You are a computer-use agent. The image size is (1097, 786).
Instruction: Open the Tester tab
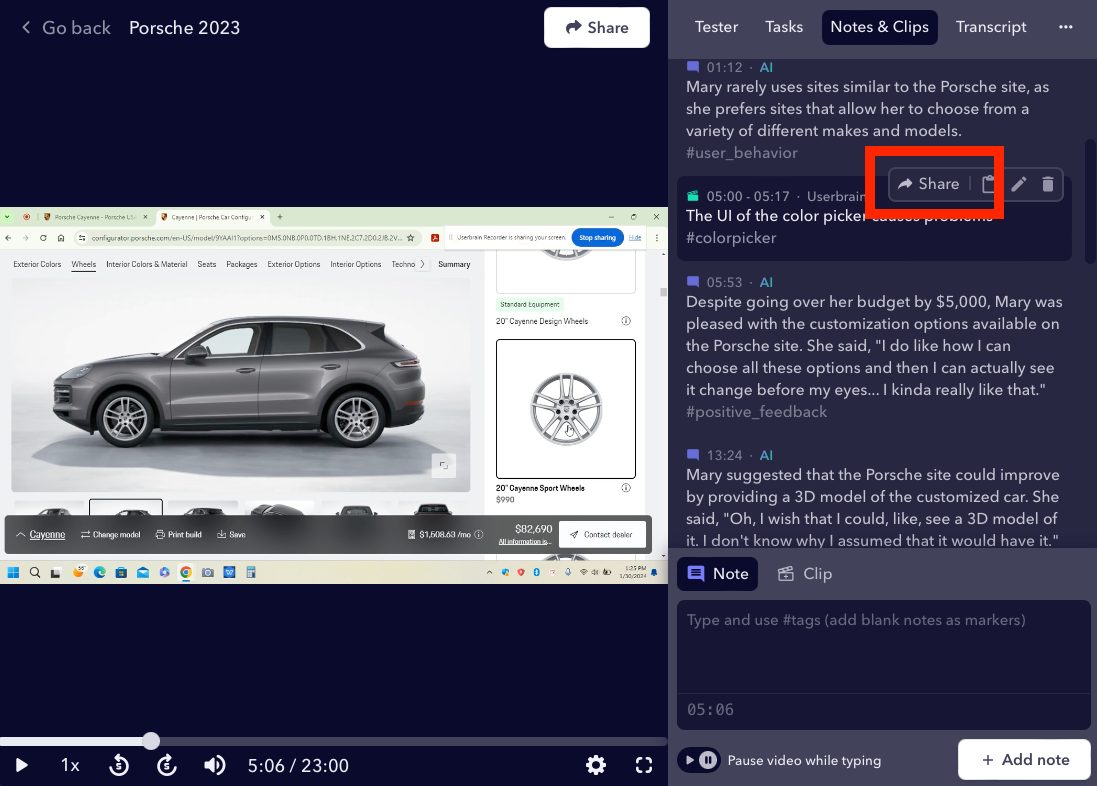coord(716,27)
